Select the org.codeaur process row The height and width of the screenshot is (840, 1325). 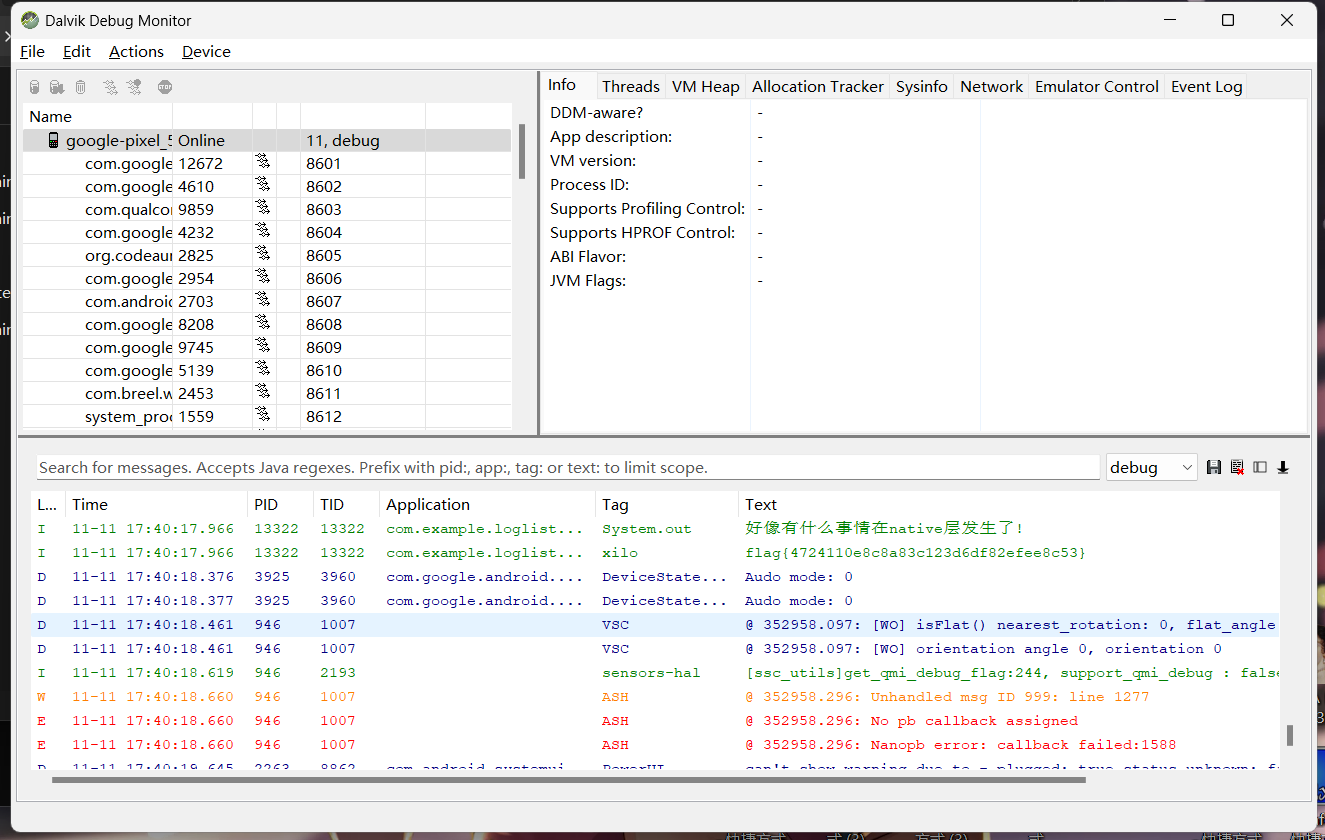[x=267, y=255]
